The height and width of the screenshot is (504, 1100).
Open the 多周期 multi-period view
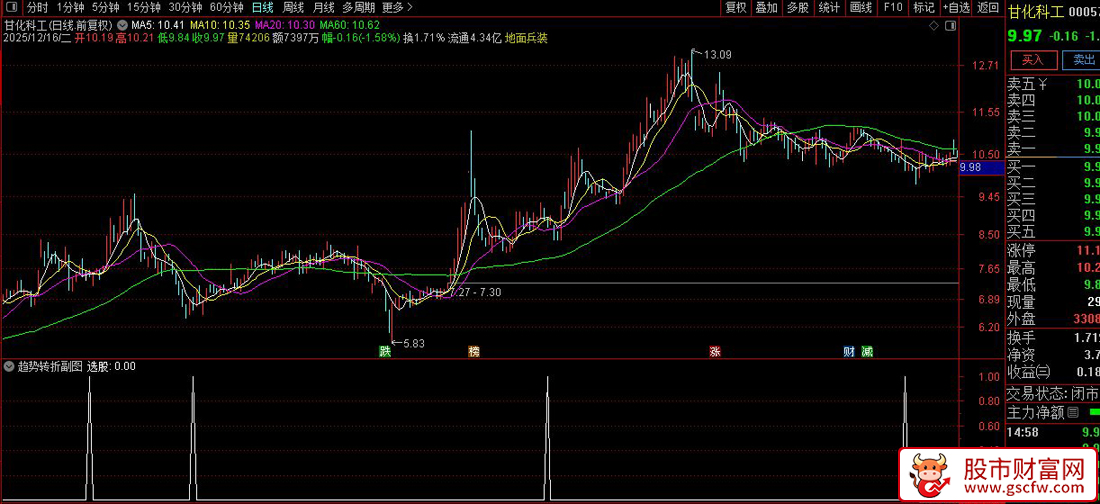(358, 8)
